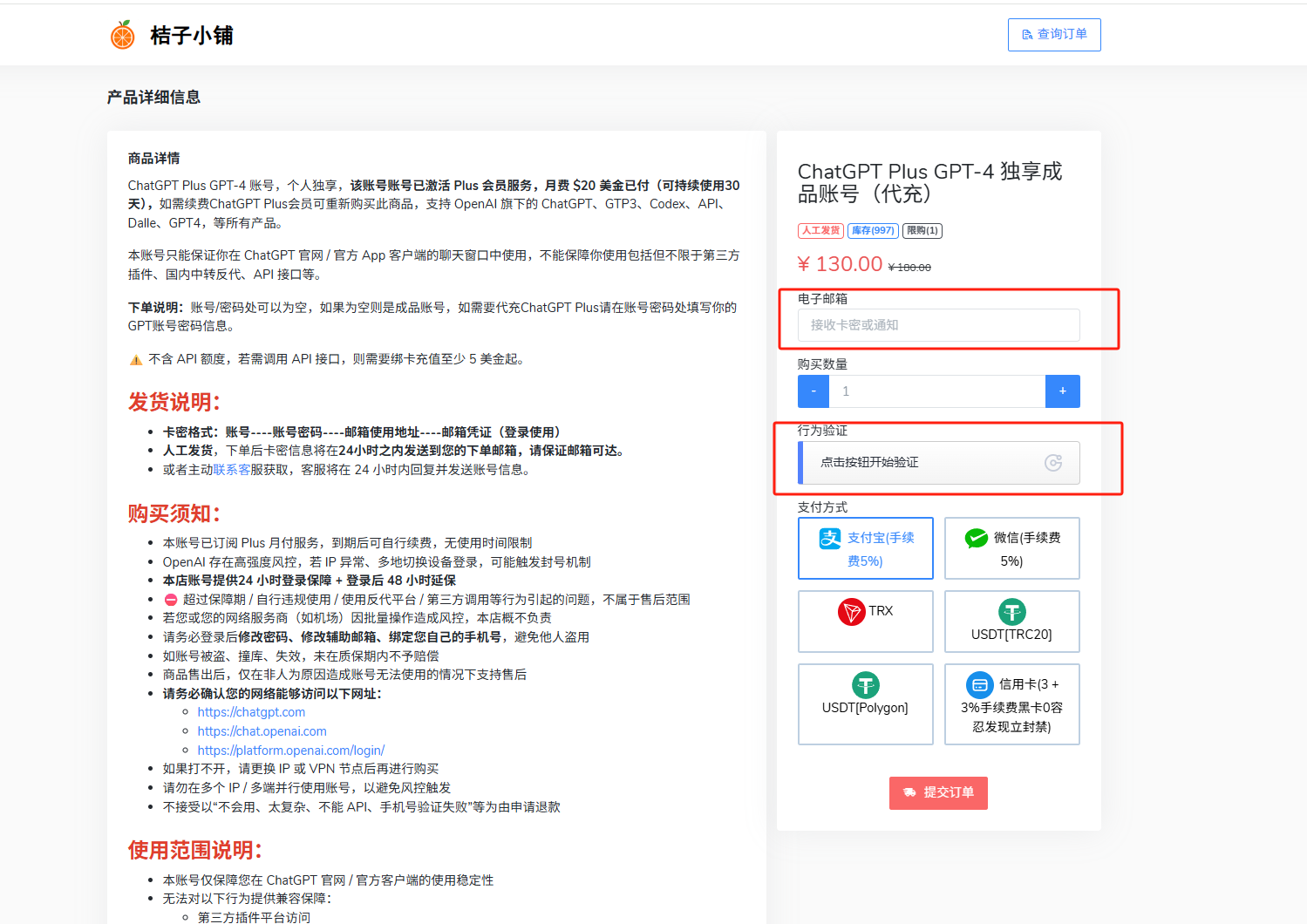Viewport: 1307px width, 924px height.
Task: Click the 联系客 contact support link
Action: point(232,470)
